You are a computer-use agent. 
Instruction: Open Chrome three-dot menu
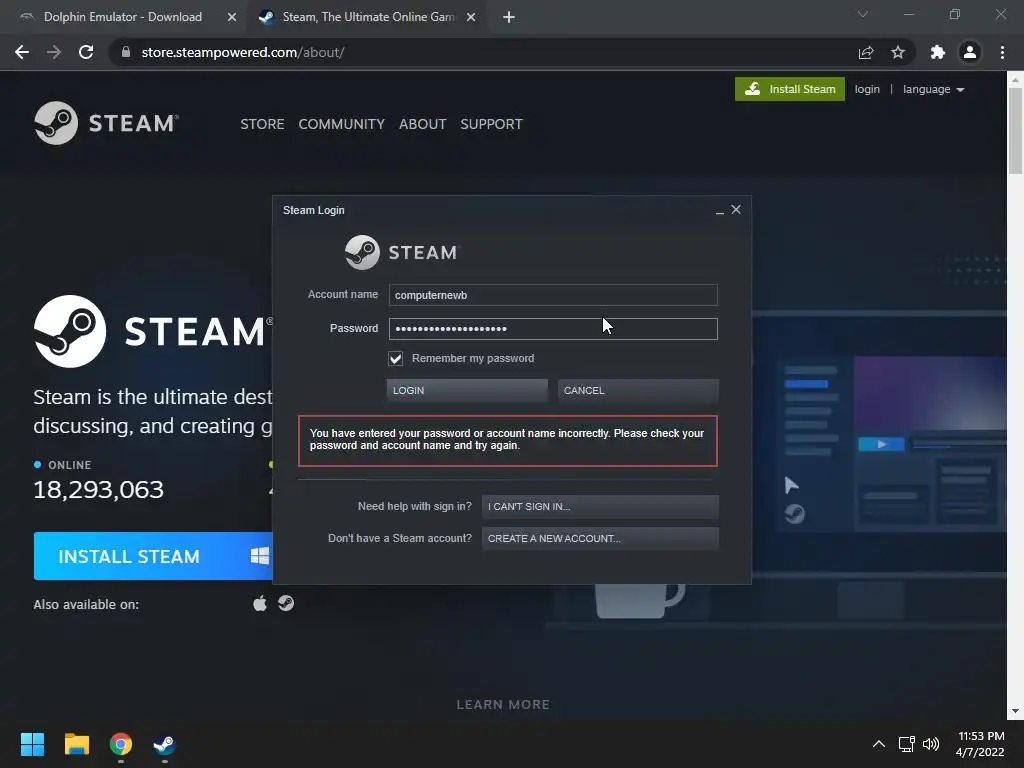pyautogui.click(x=1002, y=52)
